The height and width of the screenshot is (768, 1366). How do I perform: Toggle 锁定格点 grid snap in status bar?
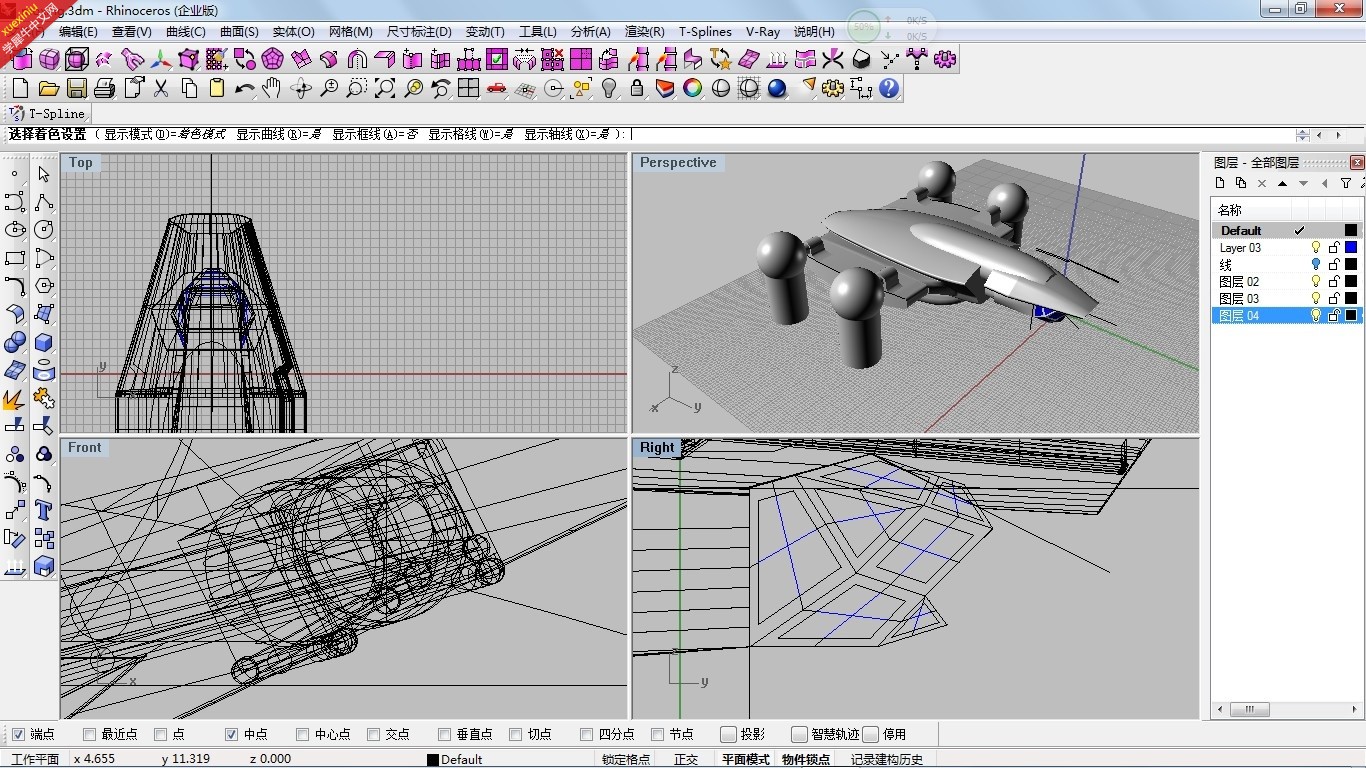coord(626,759)
